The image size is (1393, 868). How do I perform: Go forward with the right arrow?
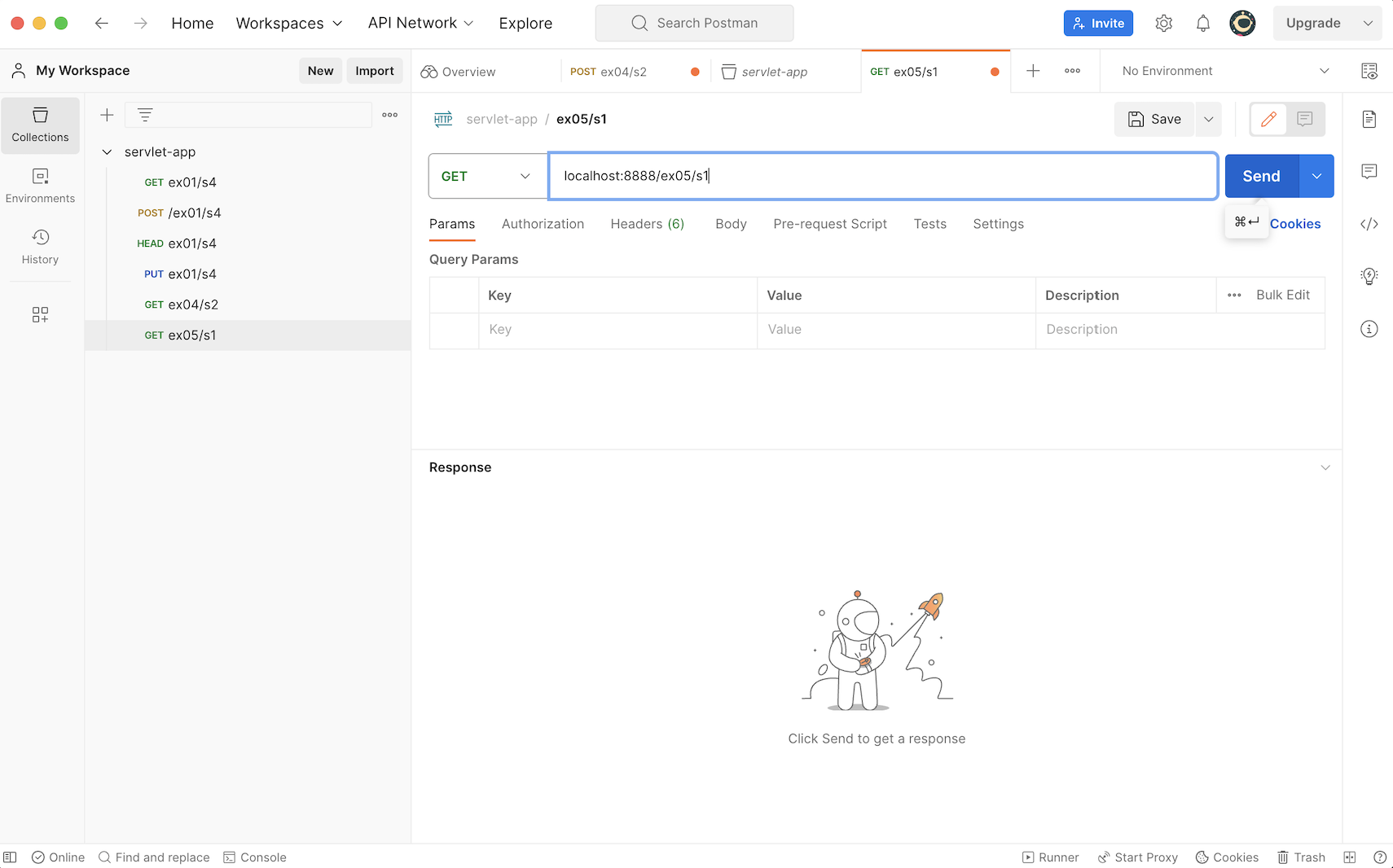pos(140,24)
